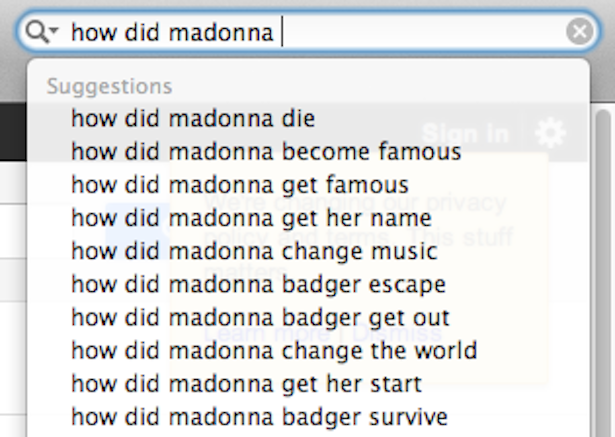Choose 'how did madonna become famous' suggestion
Screen dimensions: 615x437
(x=308, y=152)
